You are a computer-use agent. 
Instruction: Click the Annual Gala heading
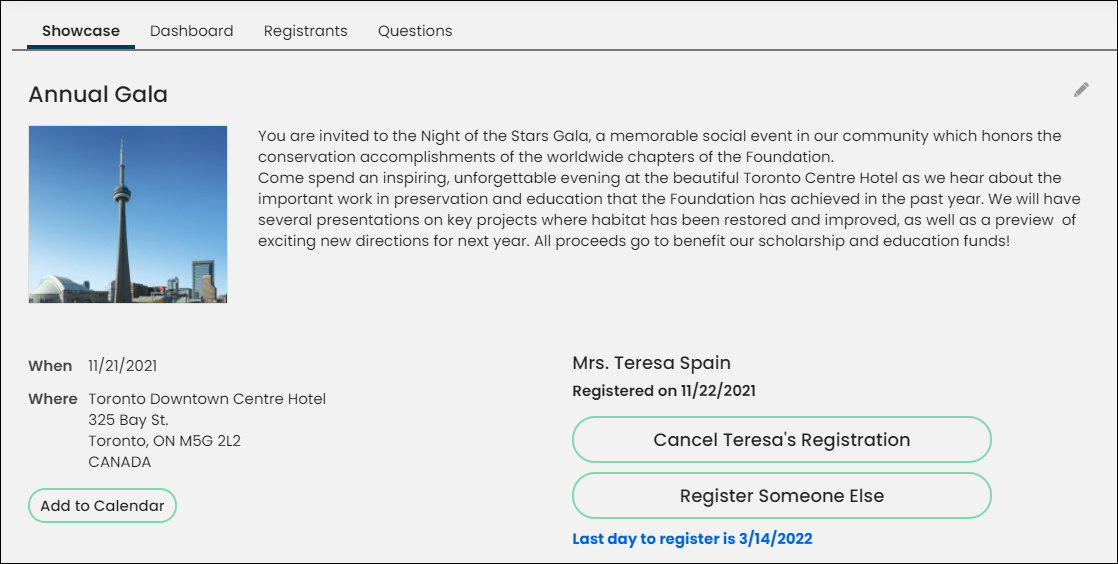98,94
